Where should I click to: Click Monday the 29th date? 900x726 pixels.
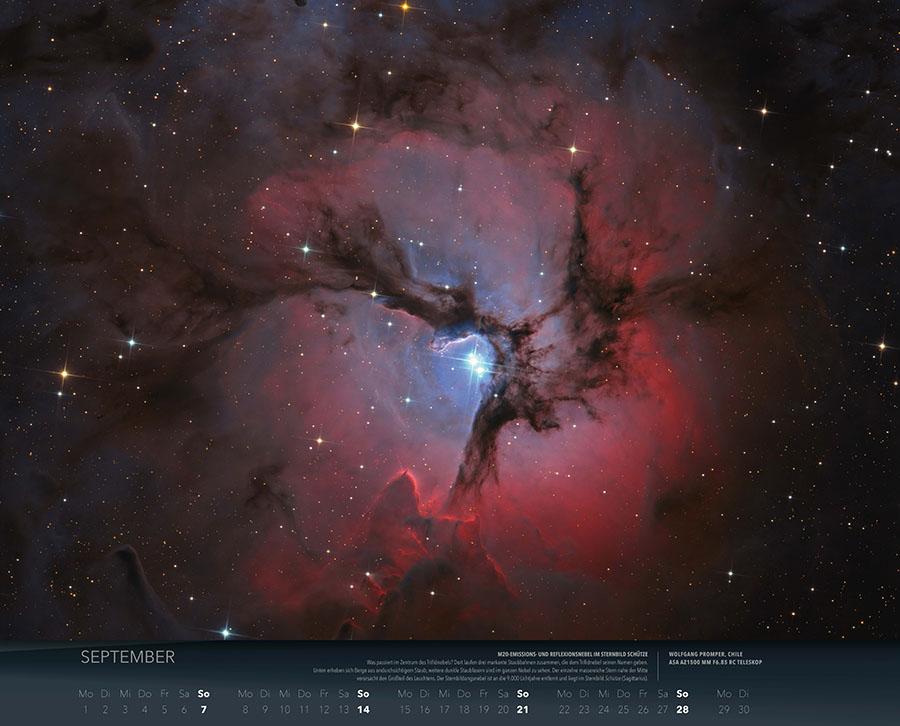(x=723, y=709)
